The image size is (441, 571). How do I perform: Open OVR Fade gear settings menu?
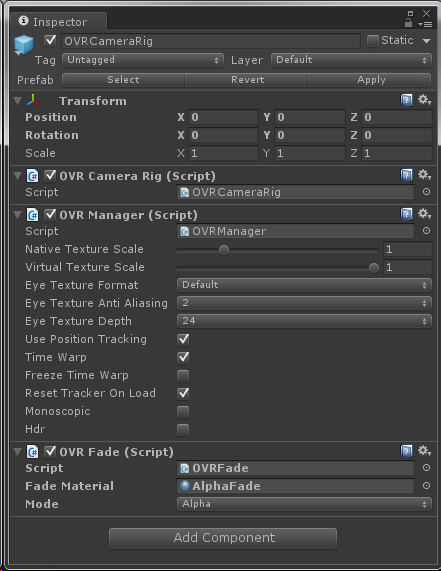click(x=424, y=451)
